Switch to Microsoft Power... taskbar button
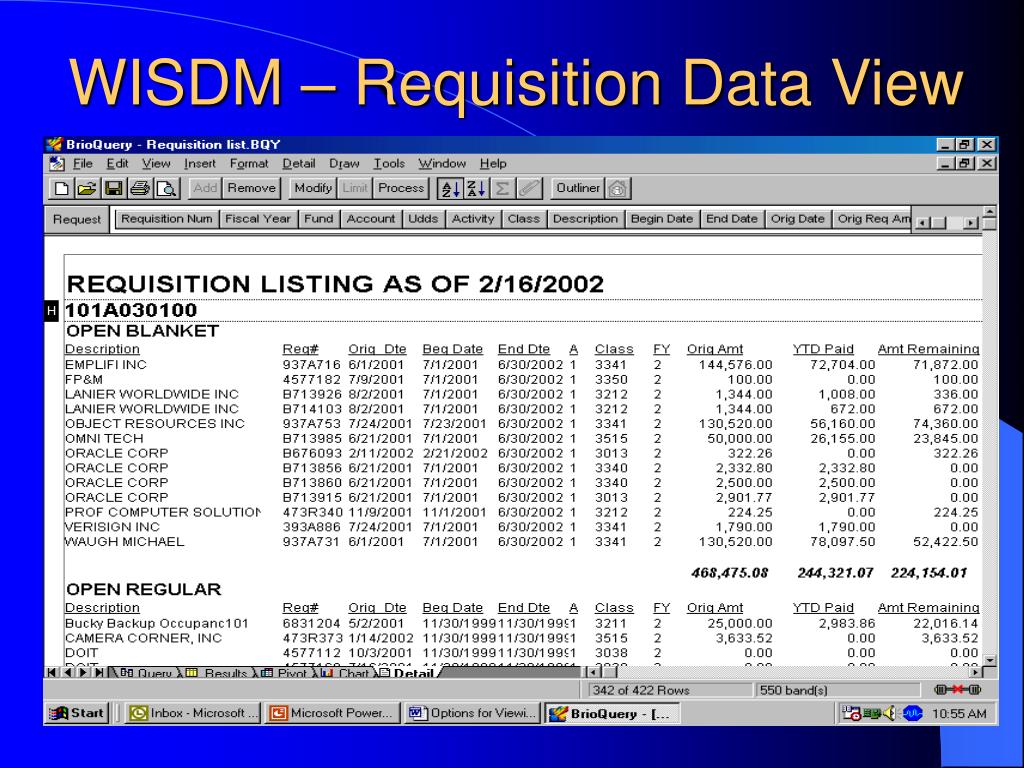1024x768 pixels. 332,713
